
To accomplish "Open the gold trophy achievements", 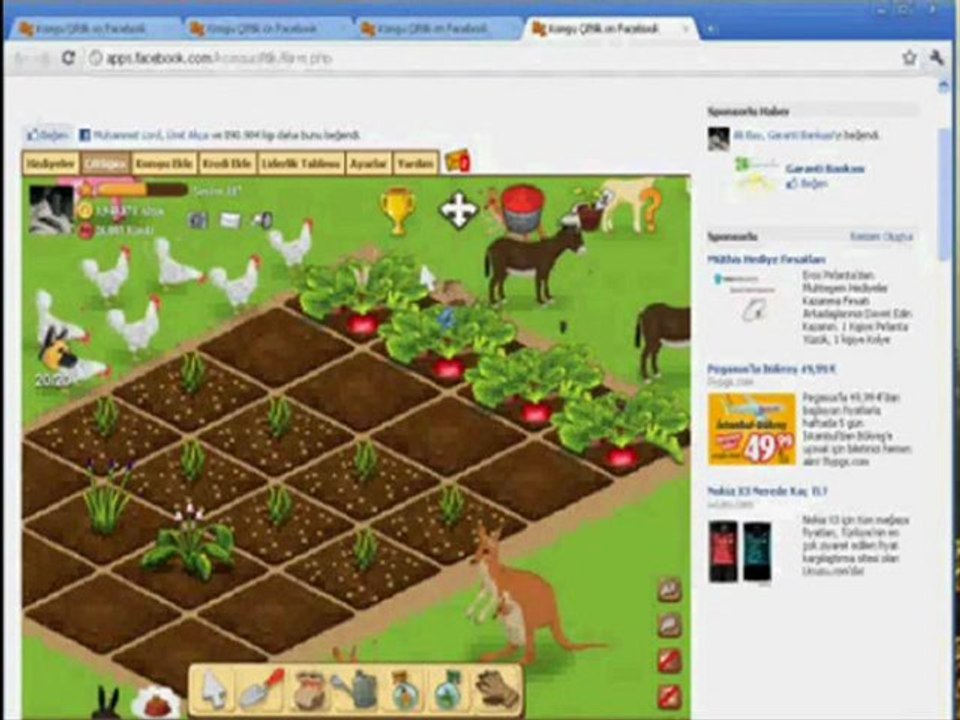I will (x=397, y=211).
